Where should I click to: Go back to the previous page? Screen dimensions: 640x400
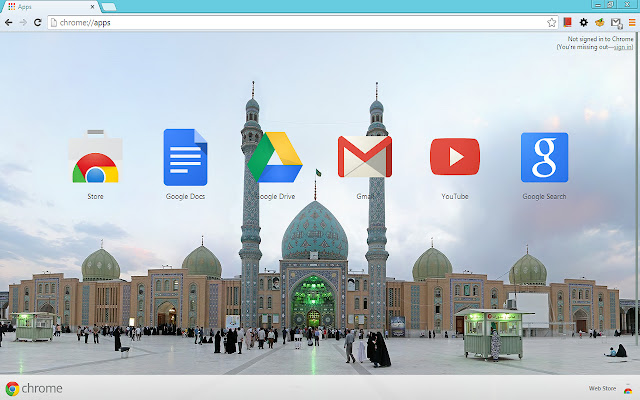pos(8,21)
